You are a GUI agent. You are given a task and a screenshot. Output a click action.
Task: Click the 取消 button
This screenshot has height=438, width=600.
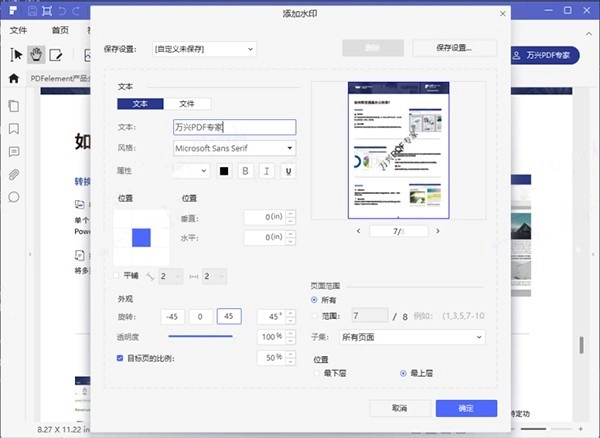point(400,408)
